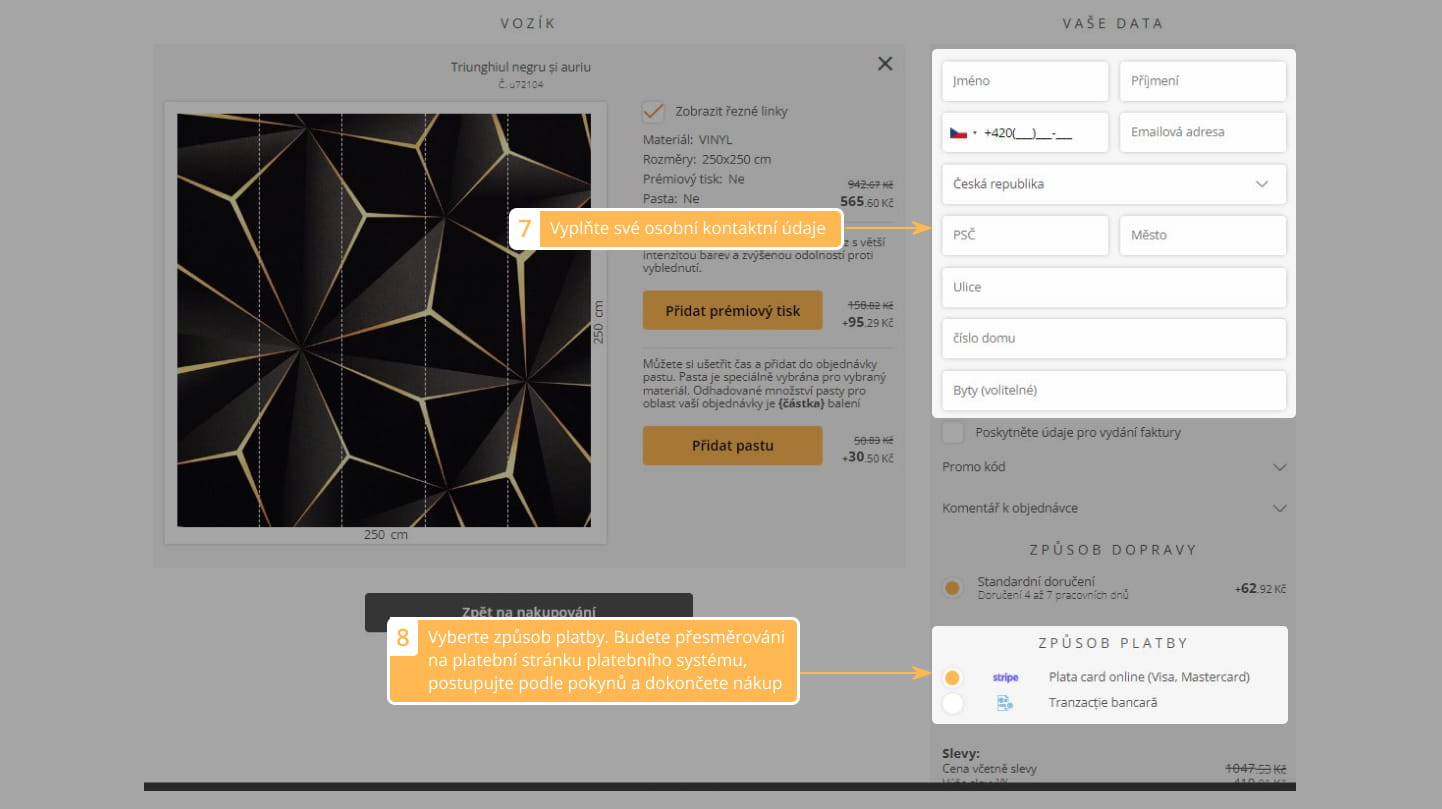Viewport: 1442px width, 809px height.
Task: Click the Stripe logo icon
Action: point(1005,677)
